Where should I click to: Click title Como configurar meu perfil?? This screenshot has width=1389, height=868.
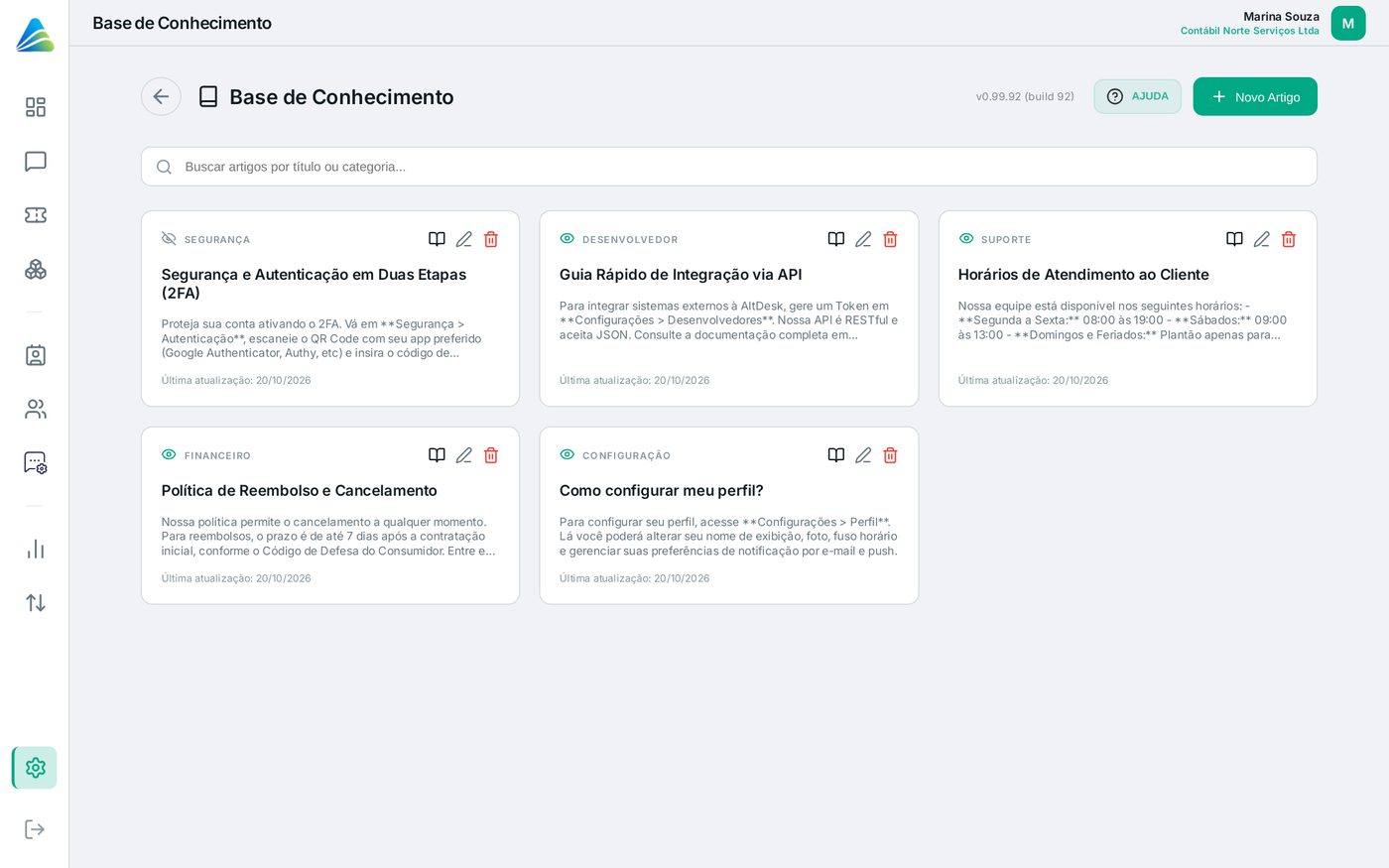coord(661,491)
